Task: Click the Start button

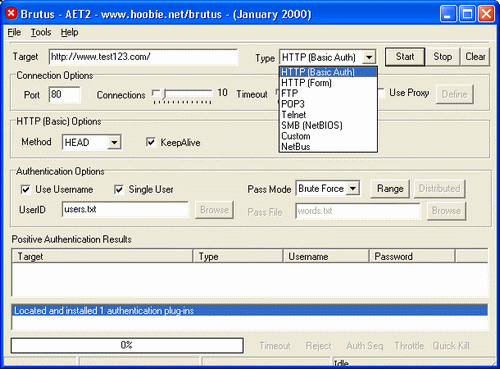Action: point(405,57)
